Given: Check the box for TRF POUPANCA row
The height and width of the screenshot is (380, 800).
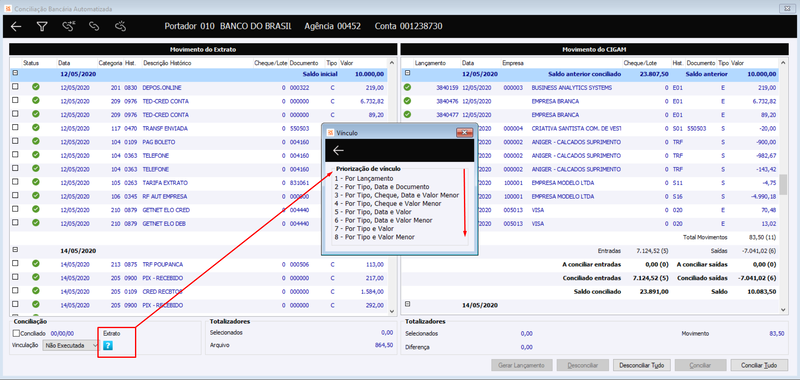Looking at the screenshot, I should pyautogui.click(x=15, y=264).
